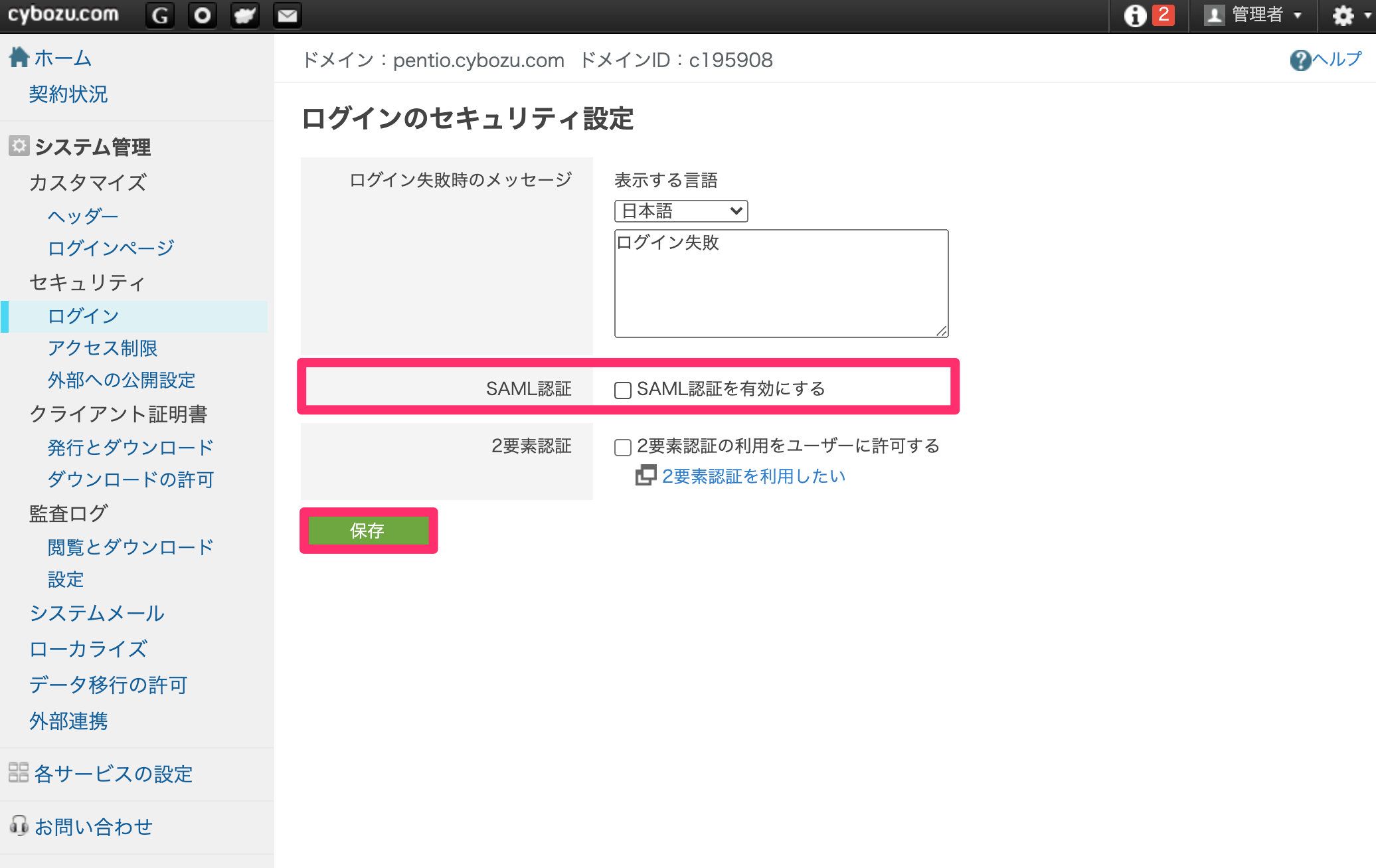Open the ログインページ customization page
This screenshot has width=1376, height=868.
point(111,248)
